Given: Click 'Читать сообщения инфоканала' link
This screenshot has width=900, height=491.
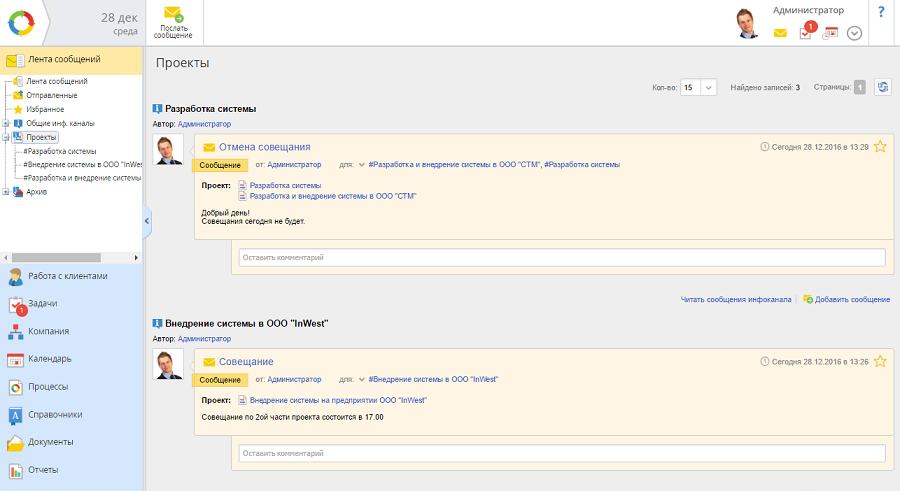Looking at the screenshot, I should [x=736, y=300].
